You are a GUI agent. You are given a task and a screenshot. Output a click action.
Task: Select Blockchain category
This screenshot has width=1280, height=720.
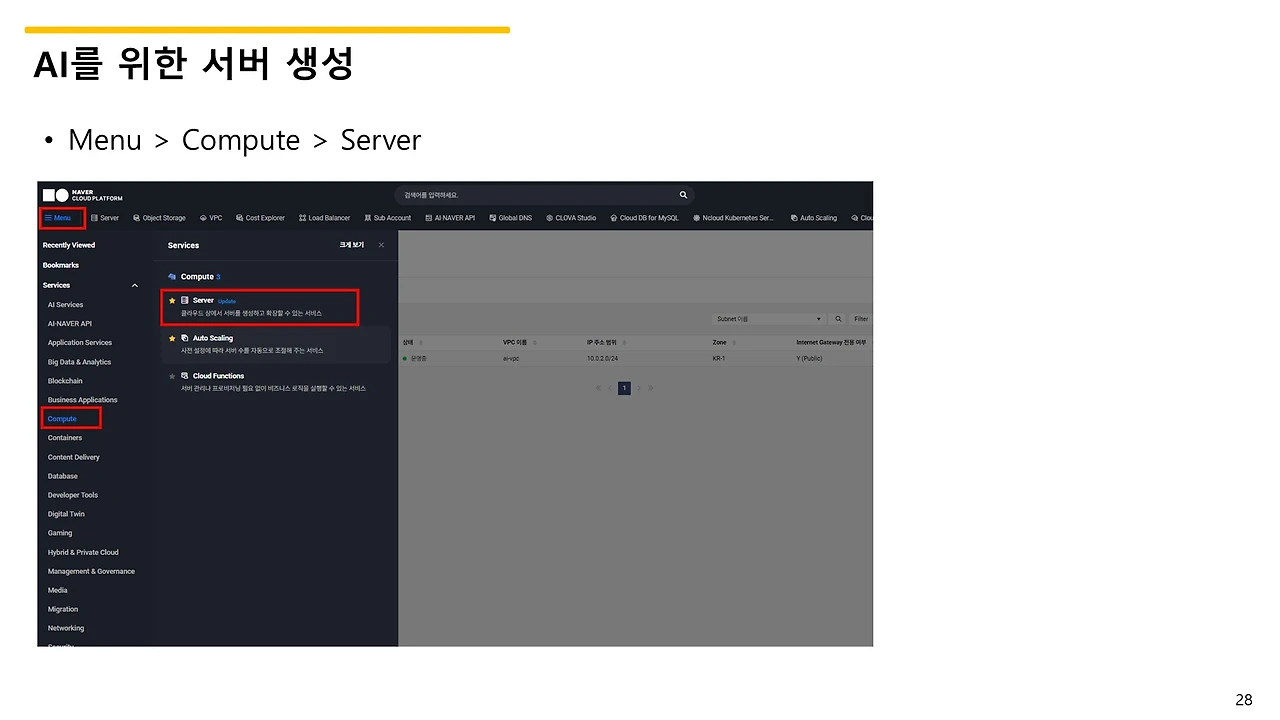click(x=65, y=381)
